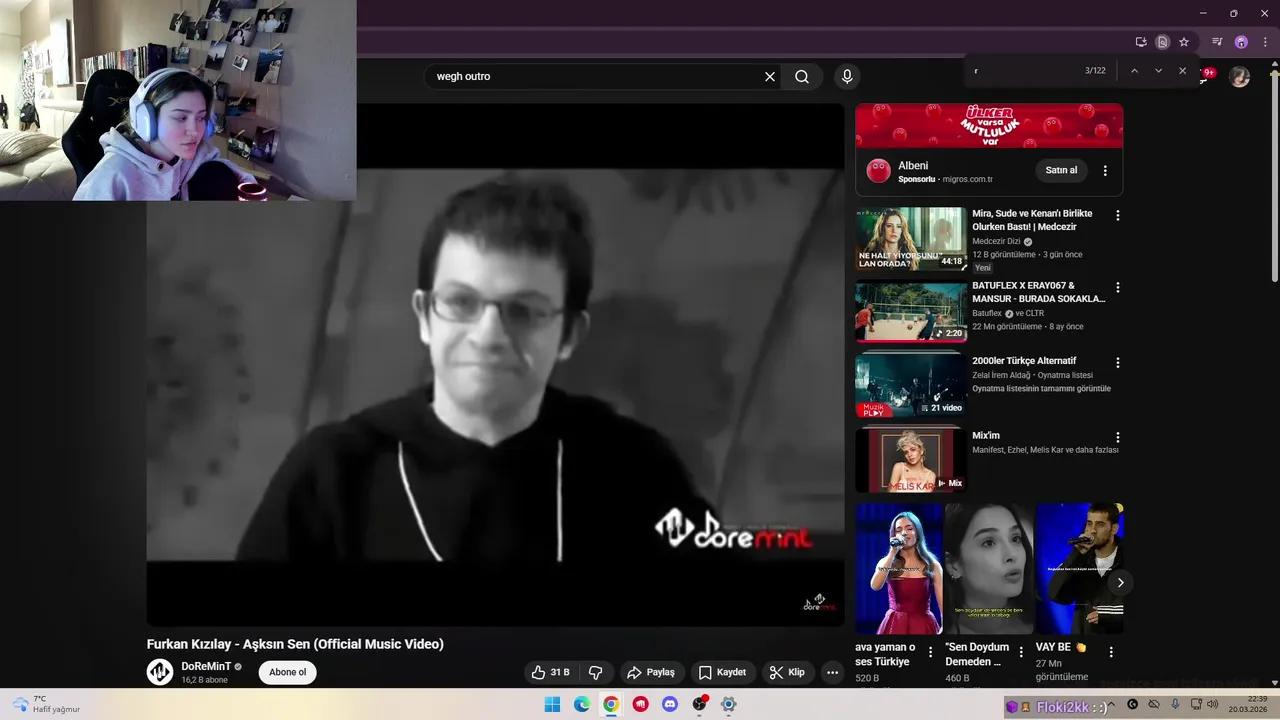Open the video's more actions menu
This screenshot has width=1280, height=720.
pyautogui.click(x=832, y=672)
